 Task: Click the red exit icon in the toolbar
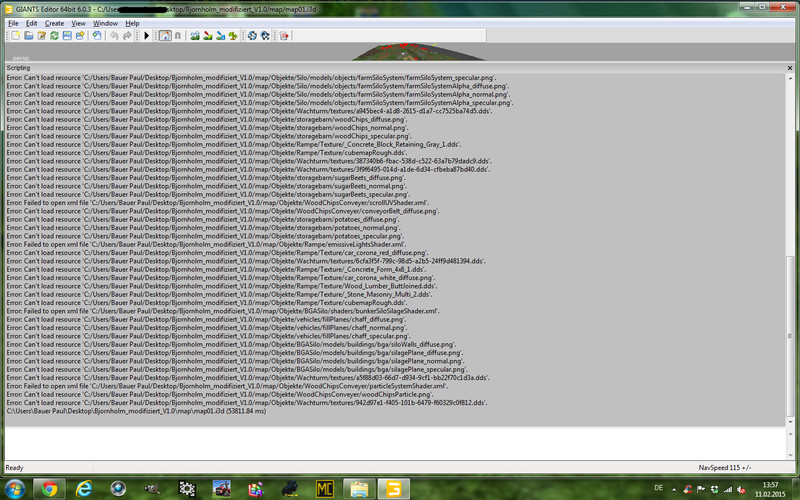point(284,36)
